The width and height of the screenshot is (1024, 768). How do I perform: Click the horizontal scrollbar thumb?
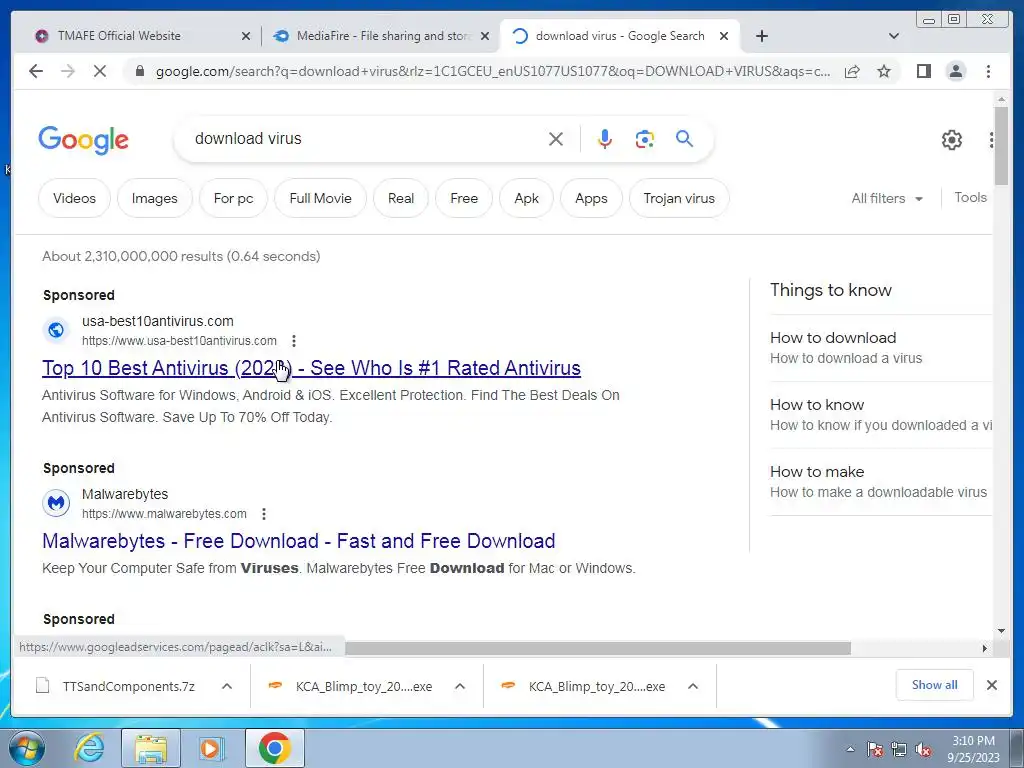click(x=598, y=648)
